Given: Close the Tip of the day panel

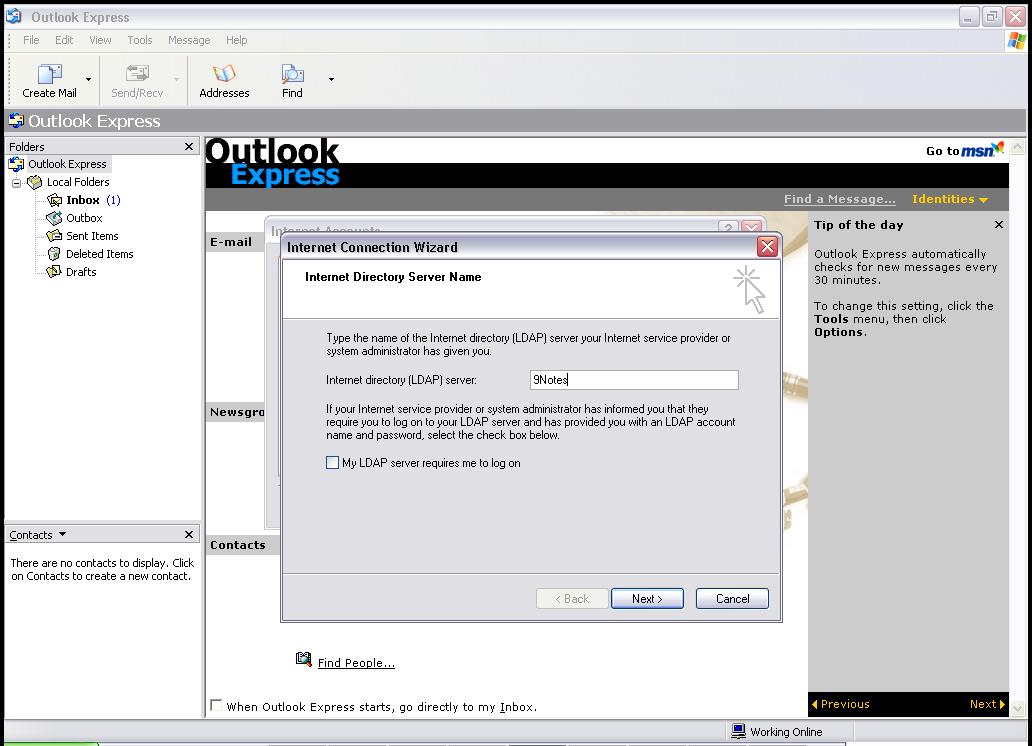Looking at the screenshot, I should 998,225.
